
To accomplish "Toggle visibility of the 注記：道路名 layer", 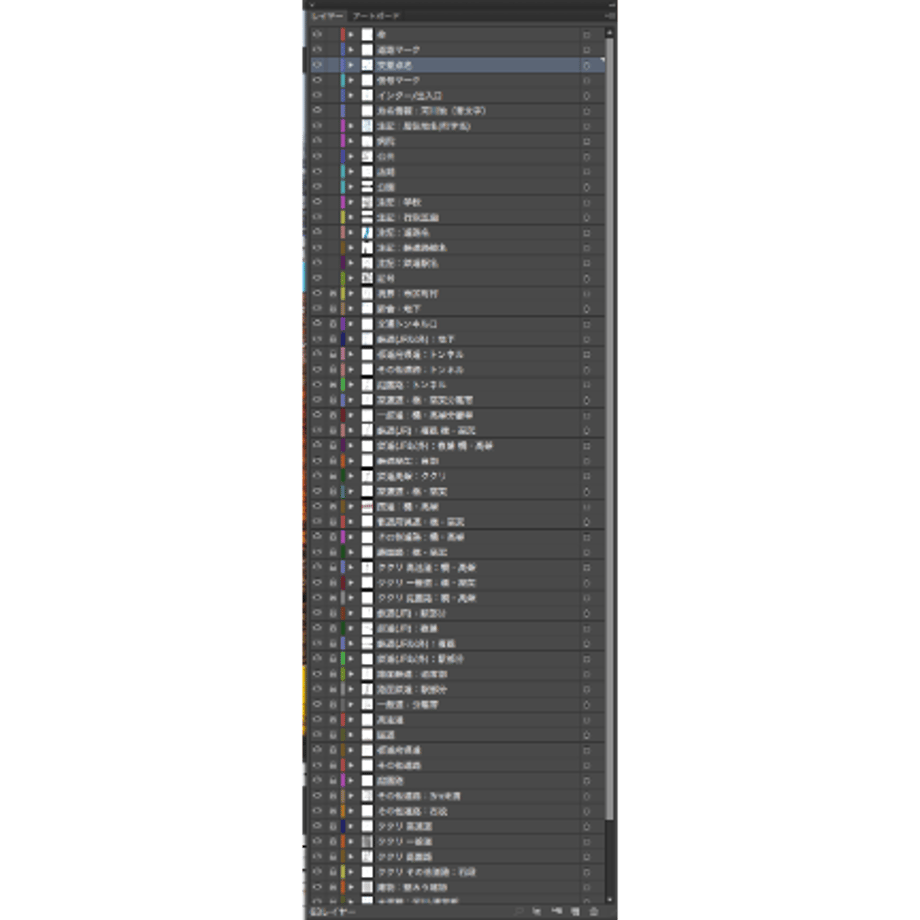I will [317, 232].
